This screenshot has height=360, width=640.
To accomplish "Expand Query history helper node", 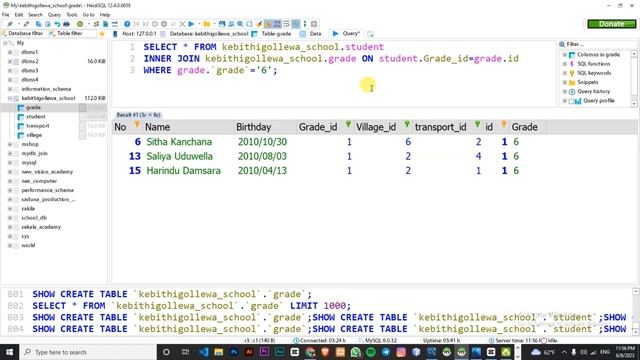I will pyautogui.click(x=564, y=91).
